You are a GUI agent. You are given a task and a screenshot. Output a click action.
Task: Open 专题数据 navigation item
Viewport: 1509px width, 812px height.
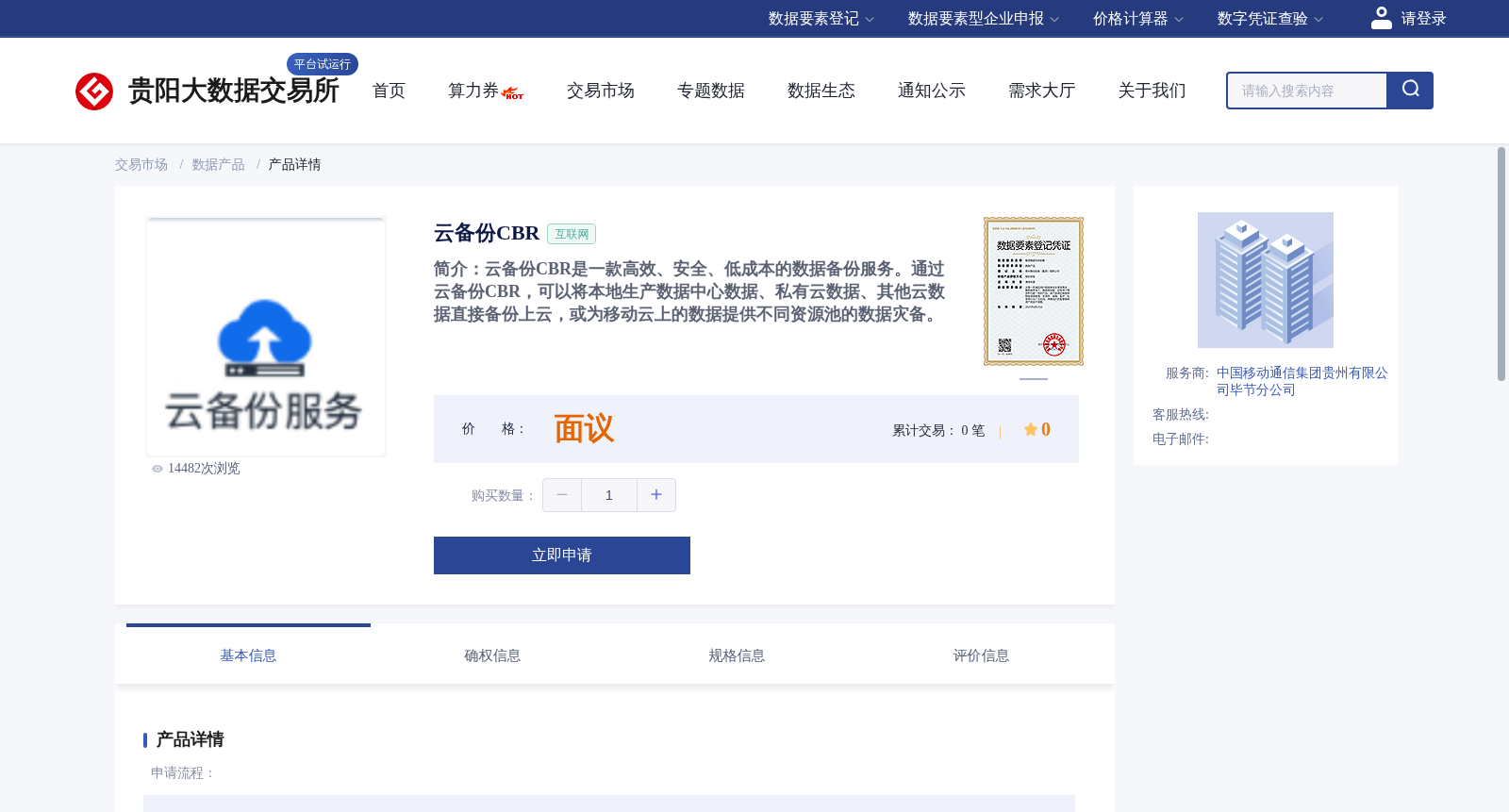[711, 91]
